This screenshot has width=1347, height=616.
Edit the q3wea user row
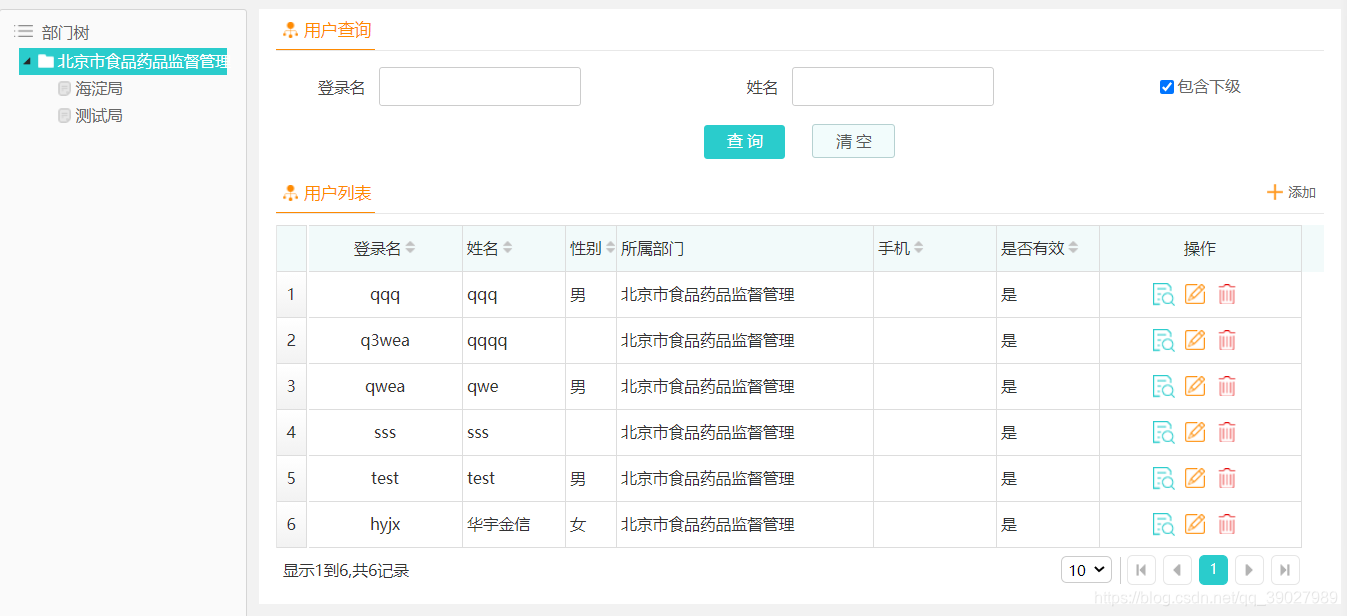(x=1195, y=340)
